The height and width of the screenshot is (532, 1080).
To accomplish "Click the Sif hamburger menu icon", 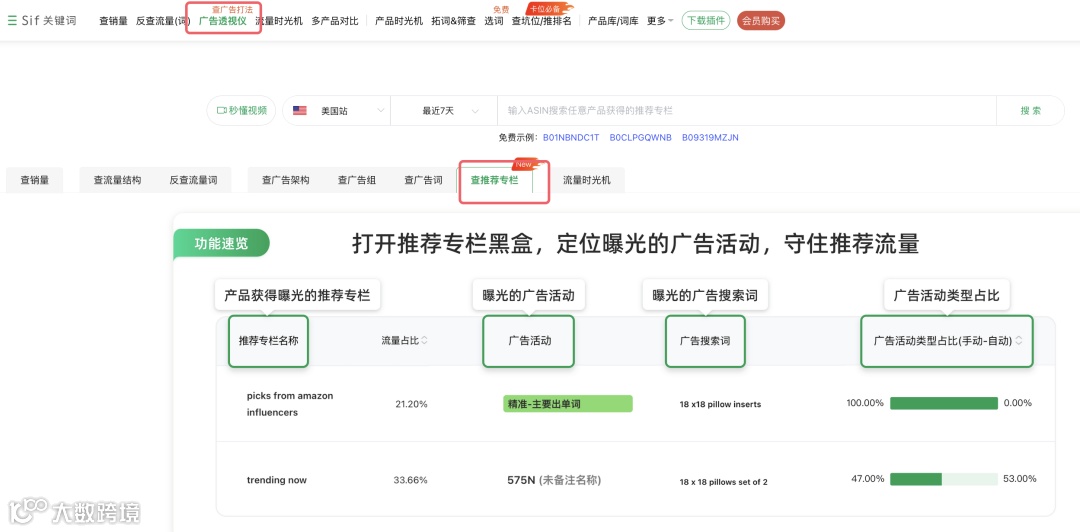I will (12, 21).
